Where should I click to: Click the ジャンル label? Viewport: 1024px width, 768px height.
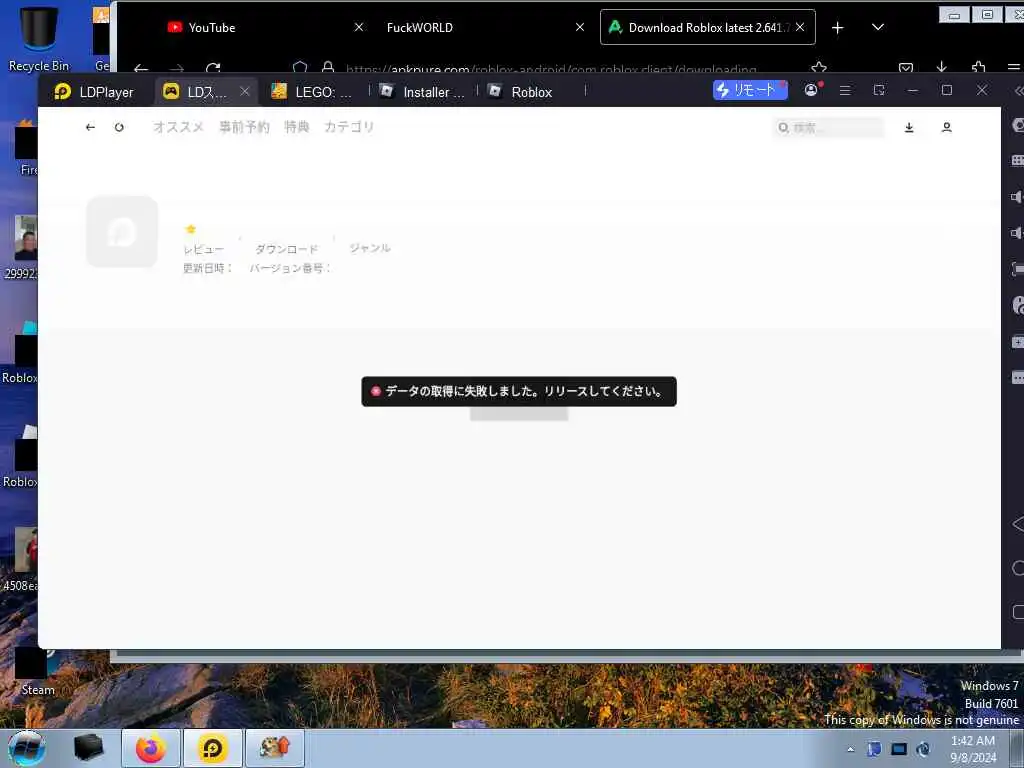(x=370, y=248)
